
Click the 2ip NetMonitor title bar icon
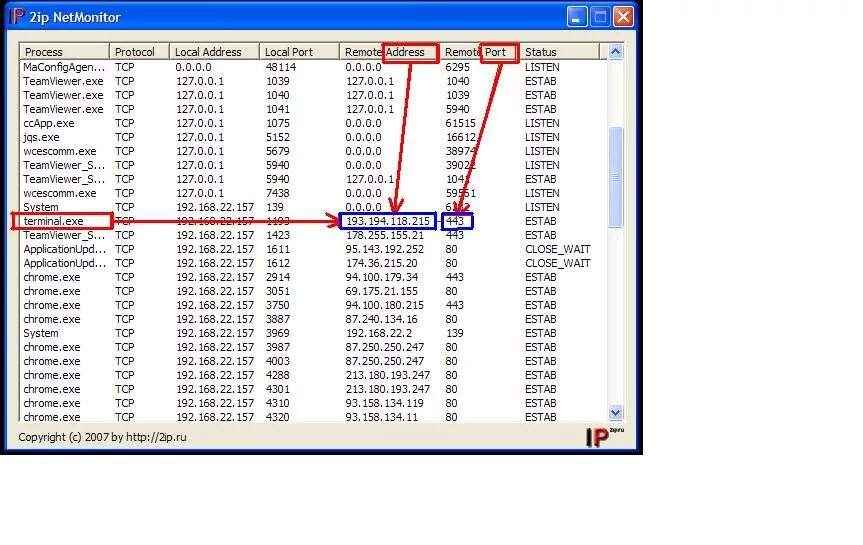click(x=17, y=17)
